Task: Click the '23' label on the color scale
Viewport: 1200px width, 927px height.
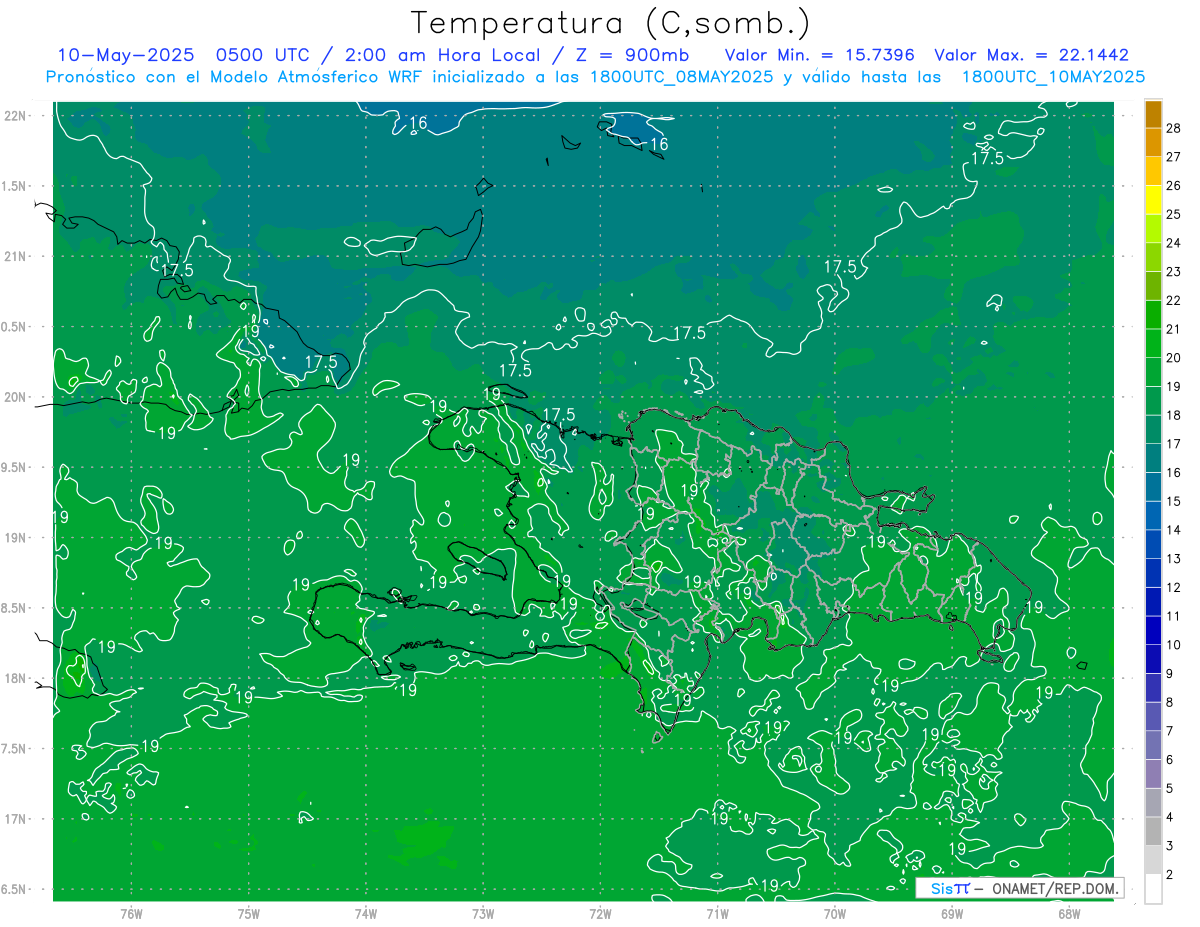Action: (1174, 271)
